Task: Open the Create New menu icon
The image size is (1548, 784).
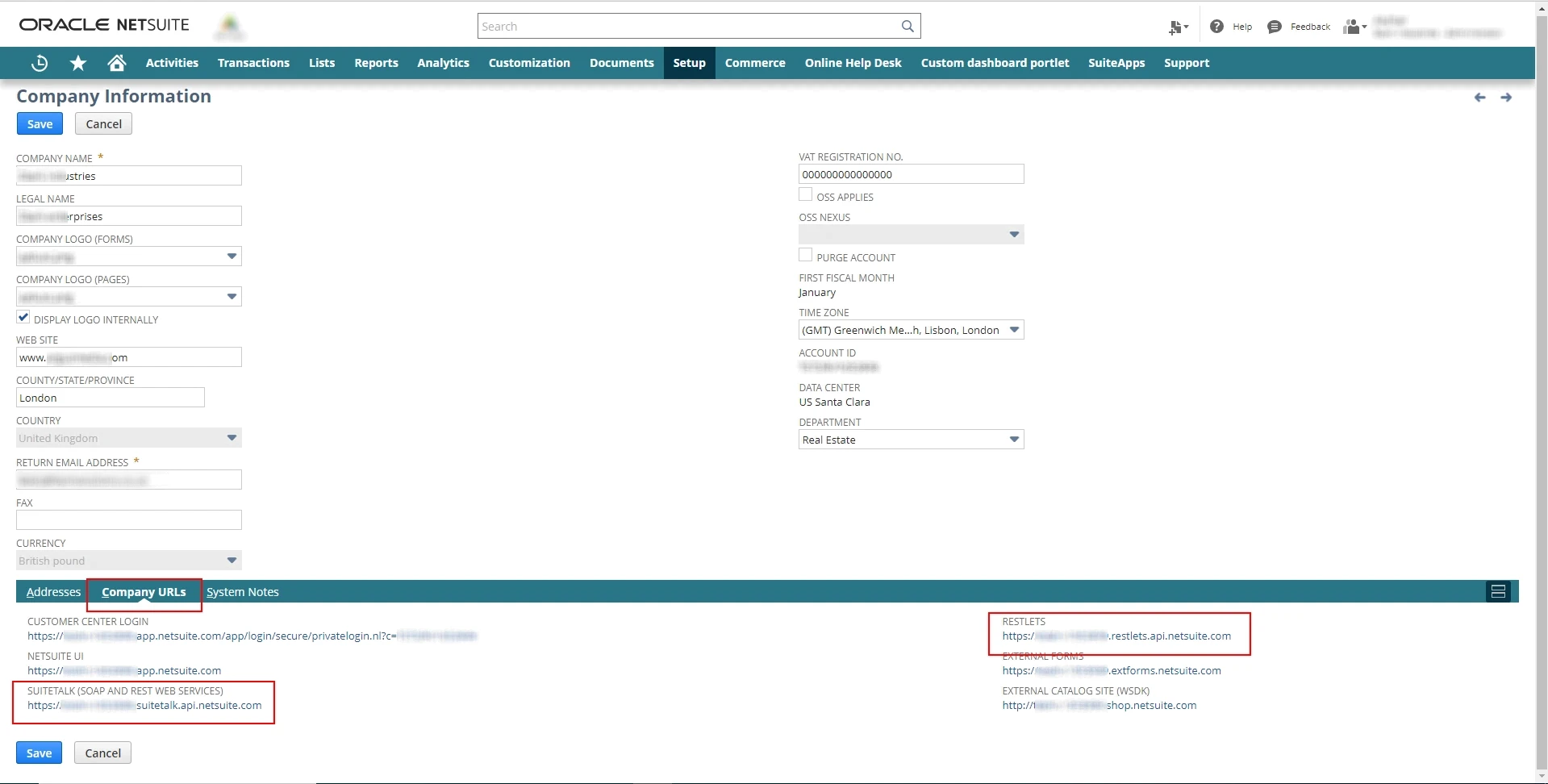Action: (x=1179, y=27)
